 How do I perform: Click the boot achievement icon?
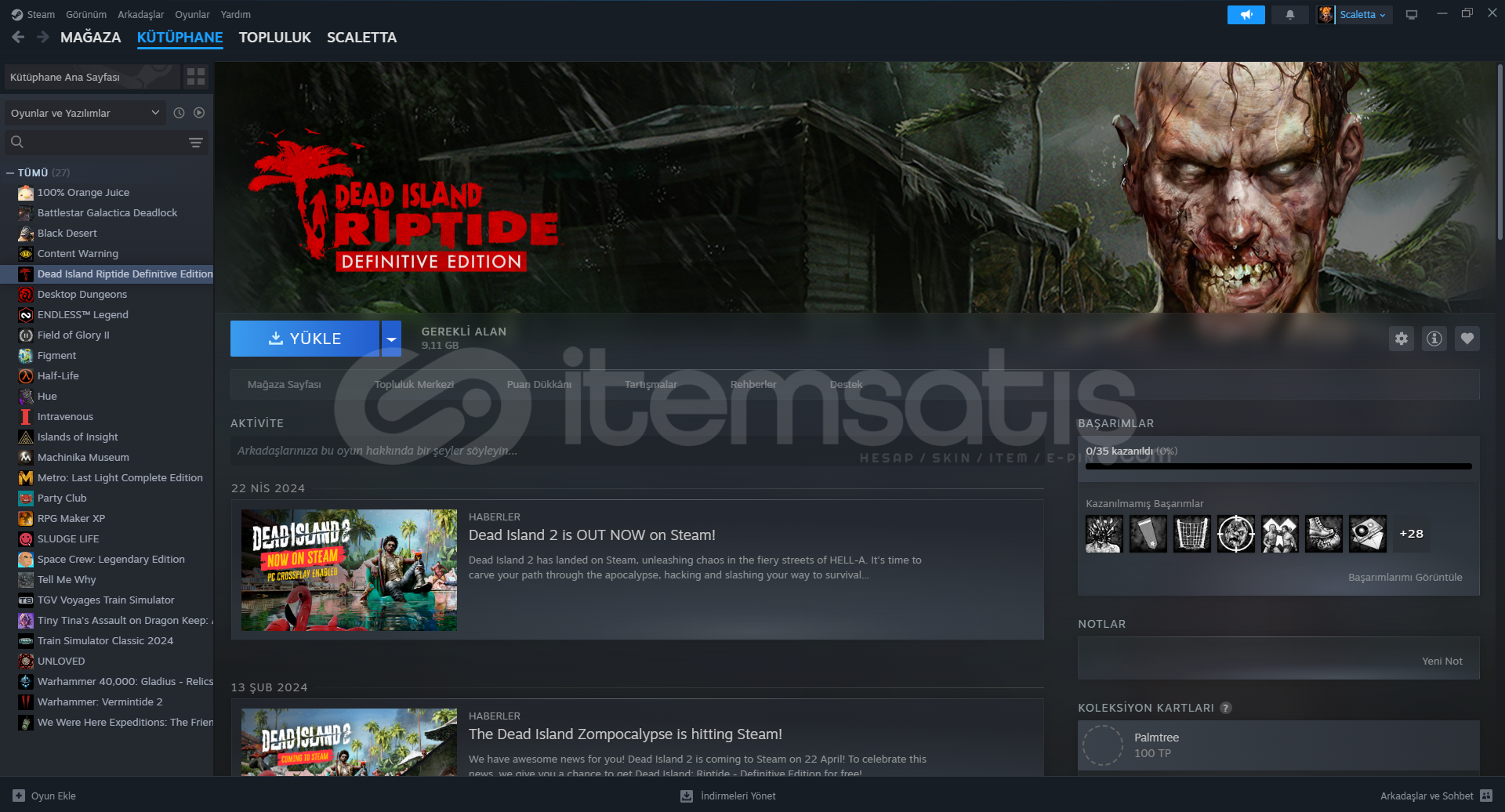coord(1323,534)
